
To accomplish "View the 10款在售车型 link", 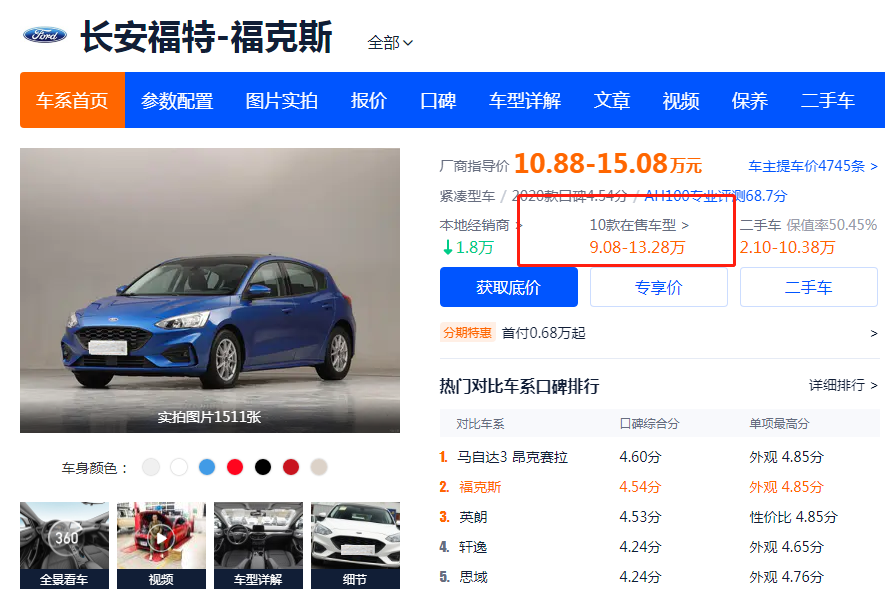I will point(639,225).
